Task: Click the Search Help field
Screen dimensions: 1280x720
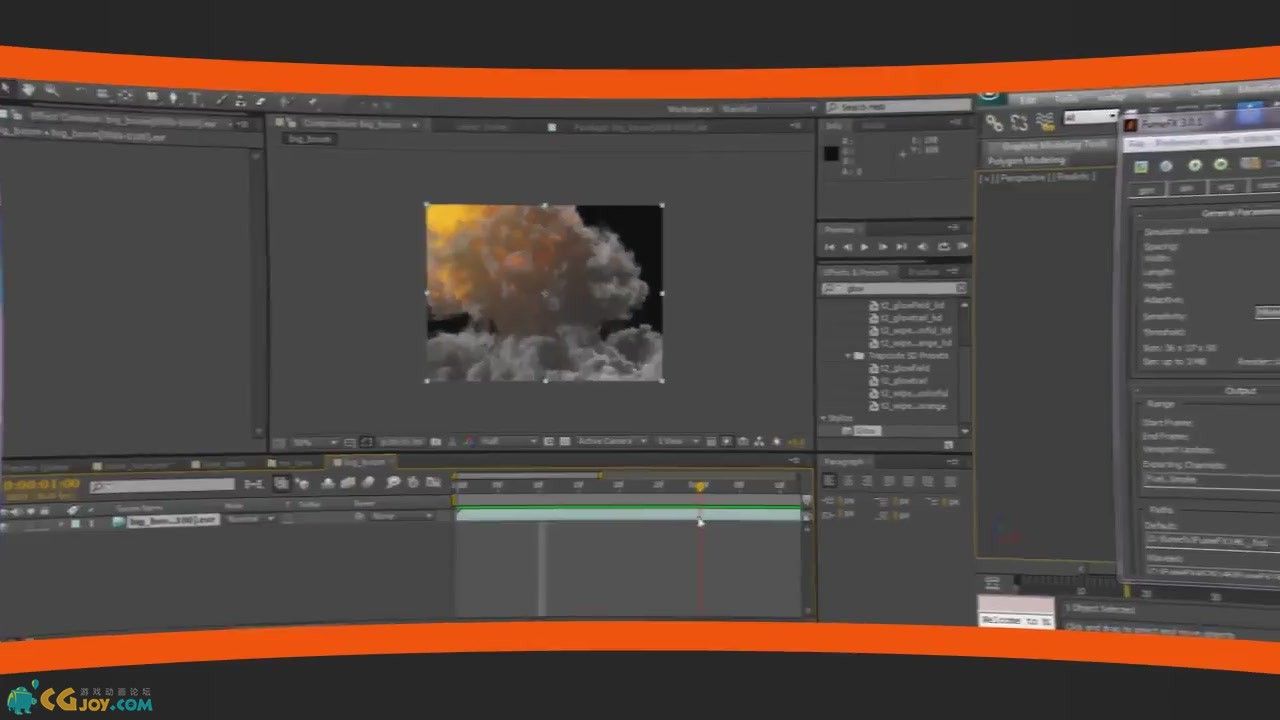Action: [899, 105]
